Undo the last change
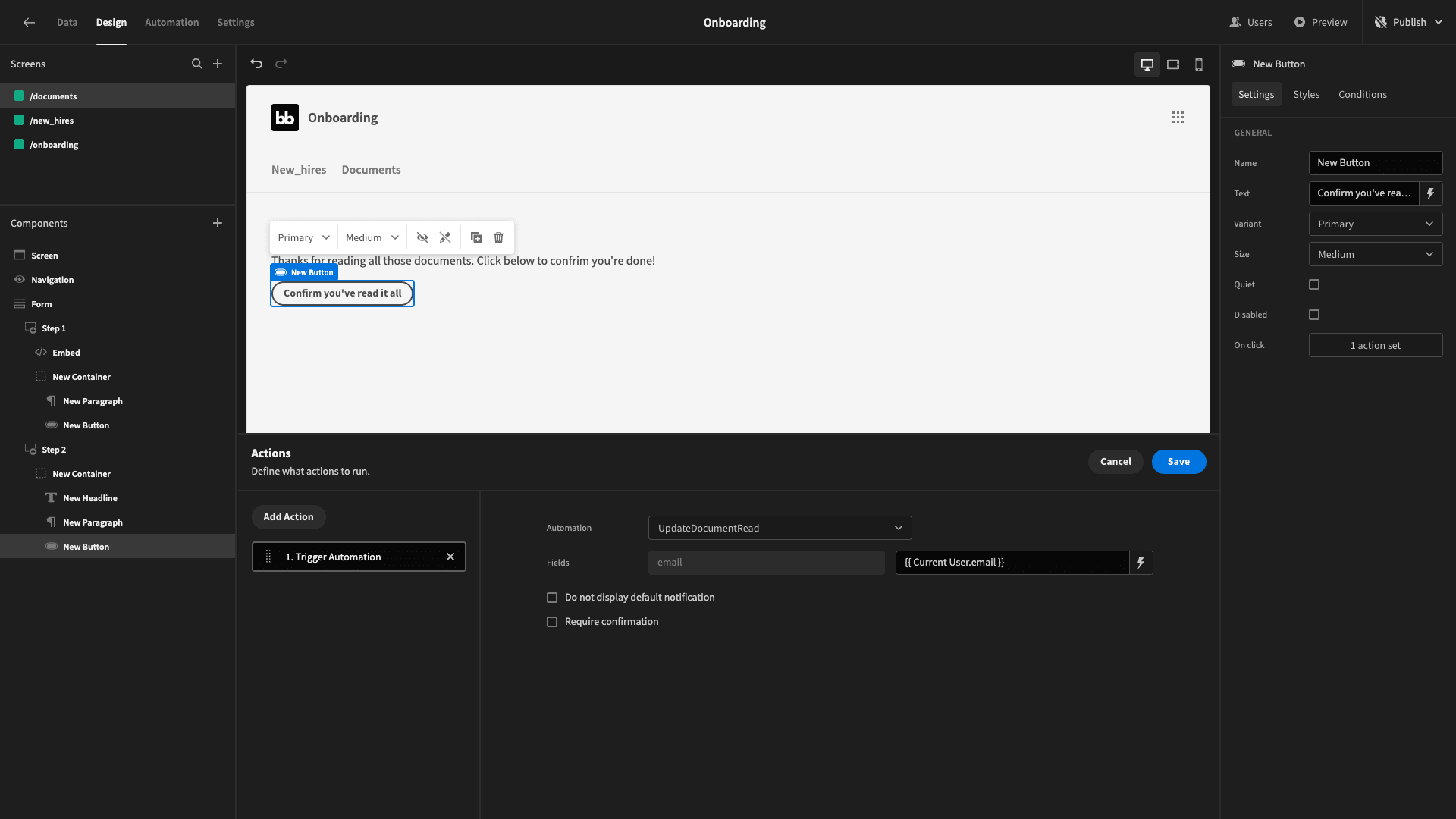Viewport: 1456px width, 819px height. tap(256, 64)
